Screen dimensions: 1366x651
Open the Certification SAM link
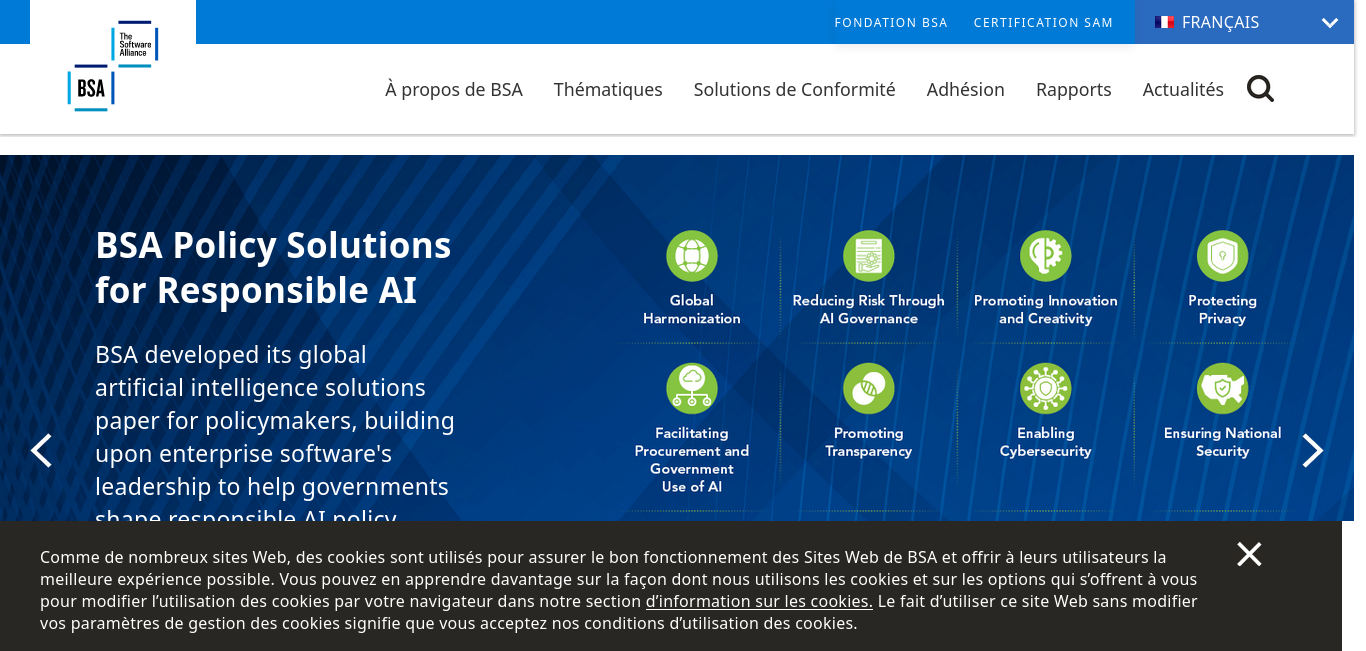pyautogui.click(x=1043, y=23)
